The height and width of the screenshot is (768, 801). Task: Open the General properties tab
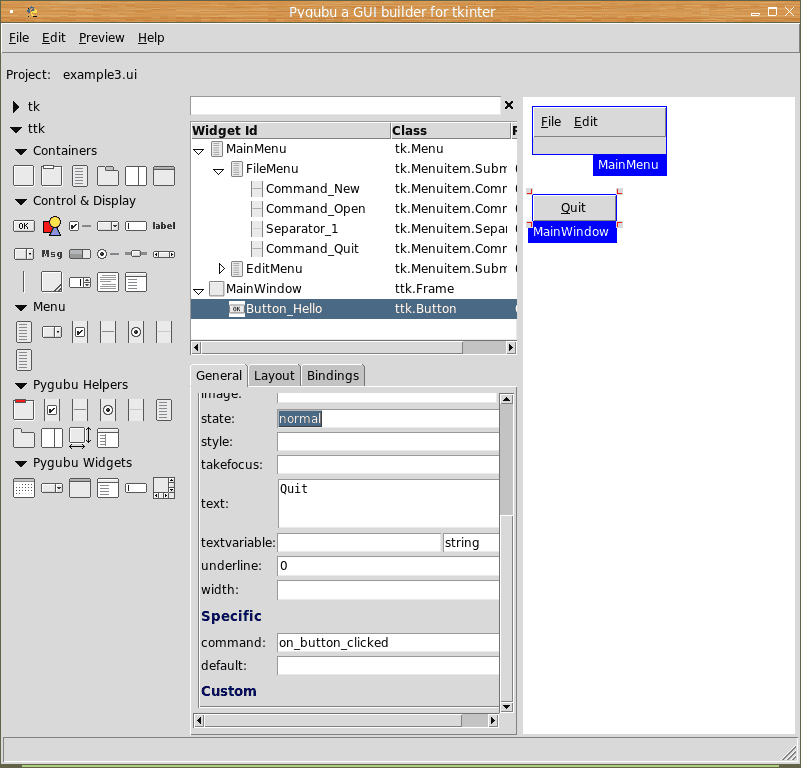pos(219,376)
